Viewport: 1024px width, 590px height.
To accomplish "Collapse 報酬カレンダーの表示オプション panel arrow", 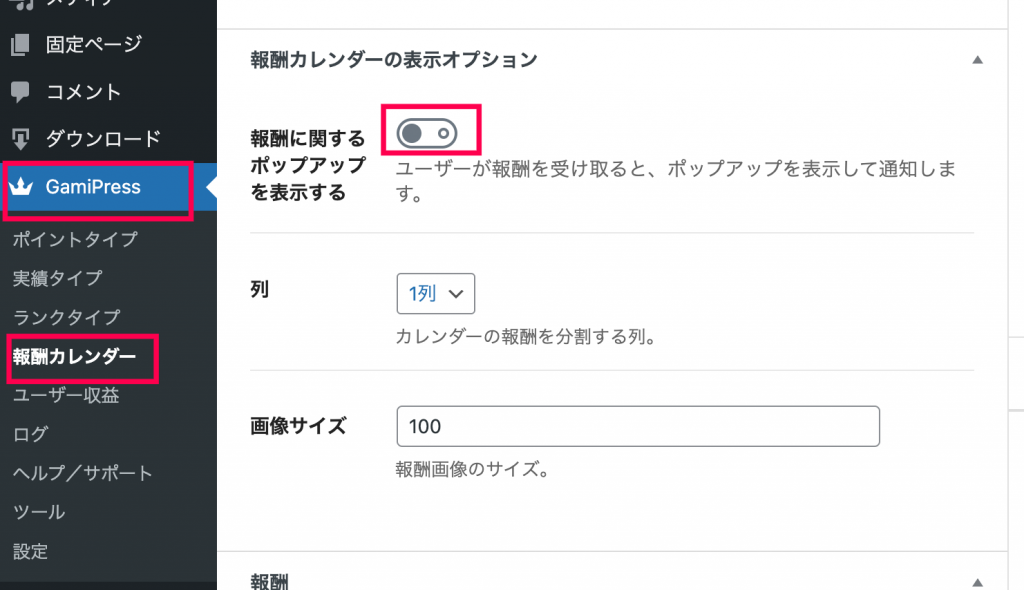I will [x=978, y=60].
